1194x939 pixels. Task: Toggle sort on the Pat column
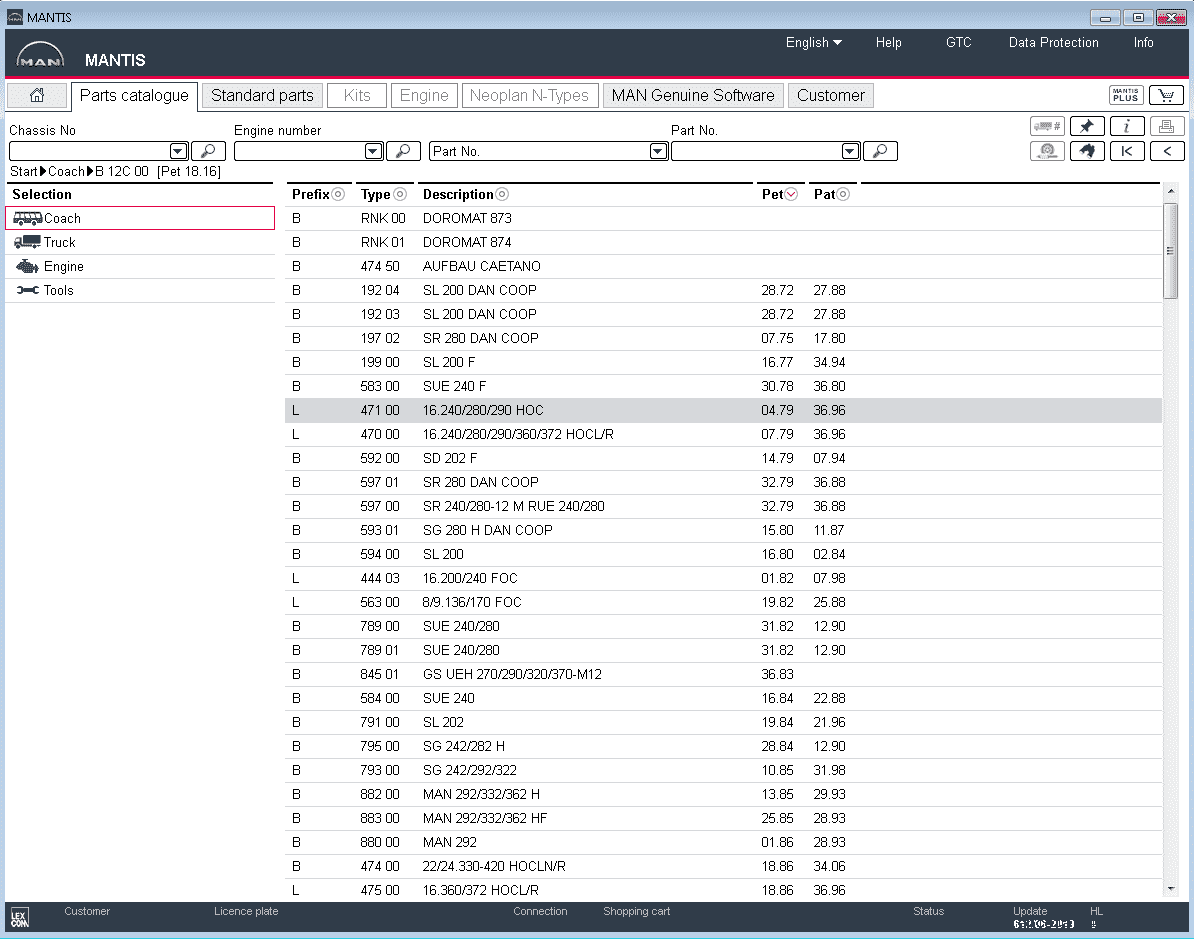(843, 194)
